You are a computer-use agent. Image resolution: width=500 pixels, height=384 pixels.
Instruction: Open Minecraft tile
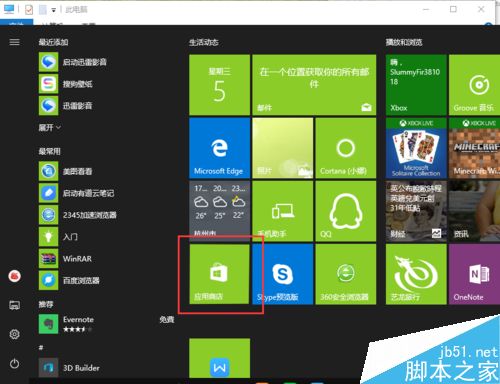point(474,148)
